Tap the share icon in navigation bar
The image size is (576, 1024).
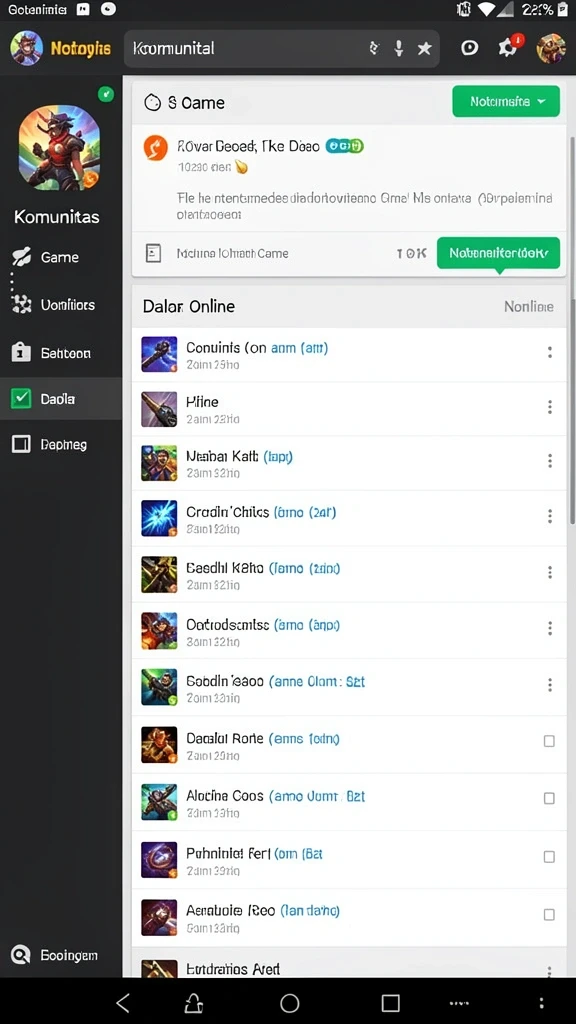click(195, 1003)
